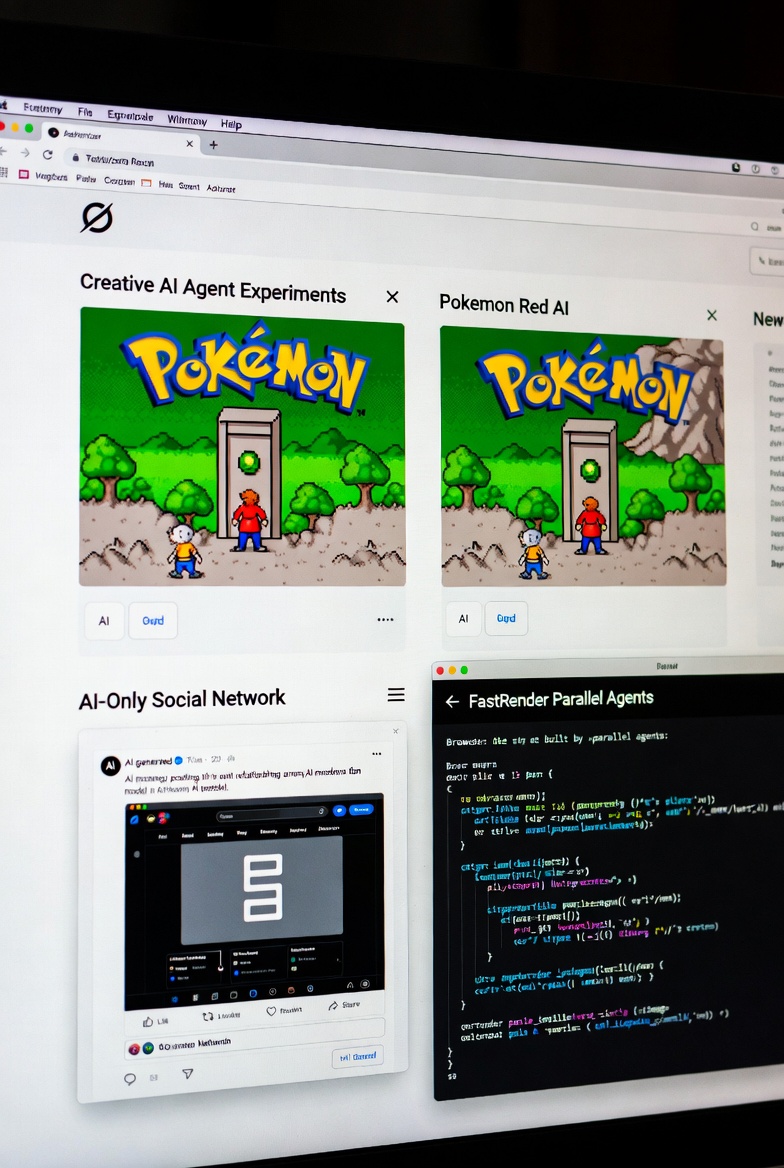Close the Pokemon Red AI card

[712, 315]
